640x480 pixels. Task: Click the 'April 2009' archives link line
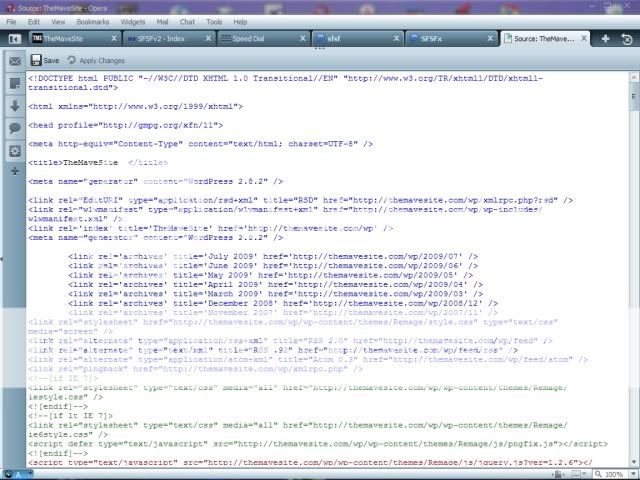tap(276, 284)
